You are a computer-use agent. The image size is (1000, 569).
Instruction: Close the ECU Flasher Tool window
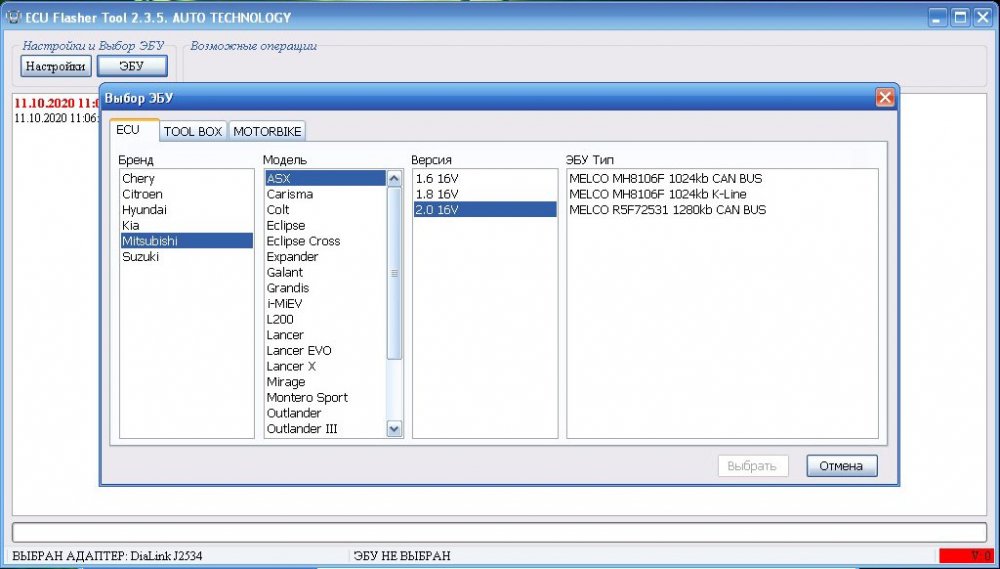(982, 17)
